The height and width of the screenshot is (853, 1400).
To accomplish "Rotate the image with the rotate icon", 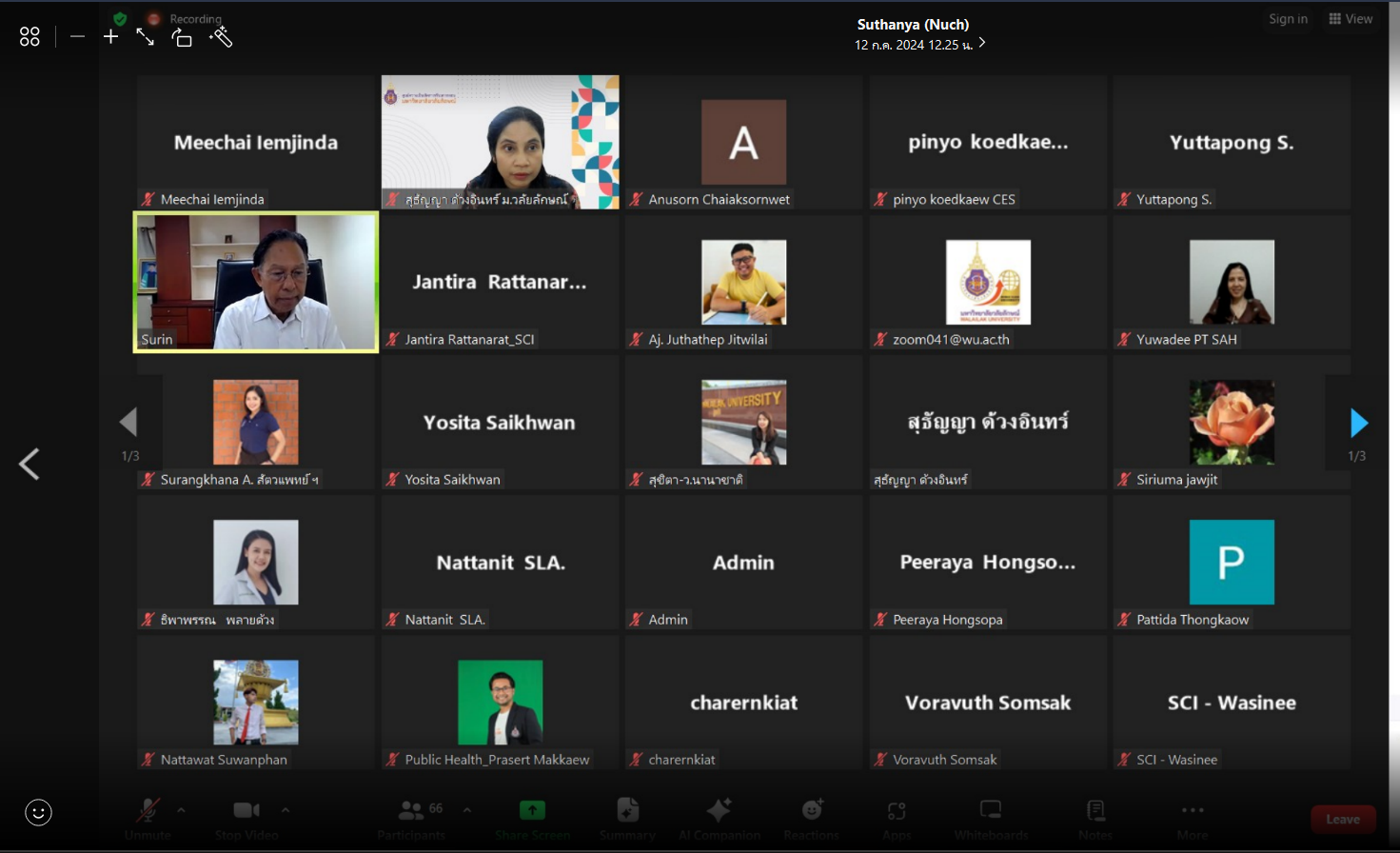I will tap(182, 37).
